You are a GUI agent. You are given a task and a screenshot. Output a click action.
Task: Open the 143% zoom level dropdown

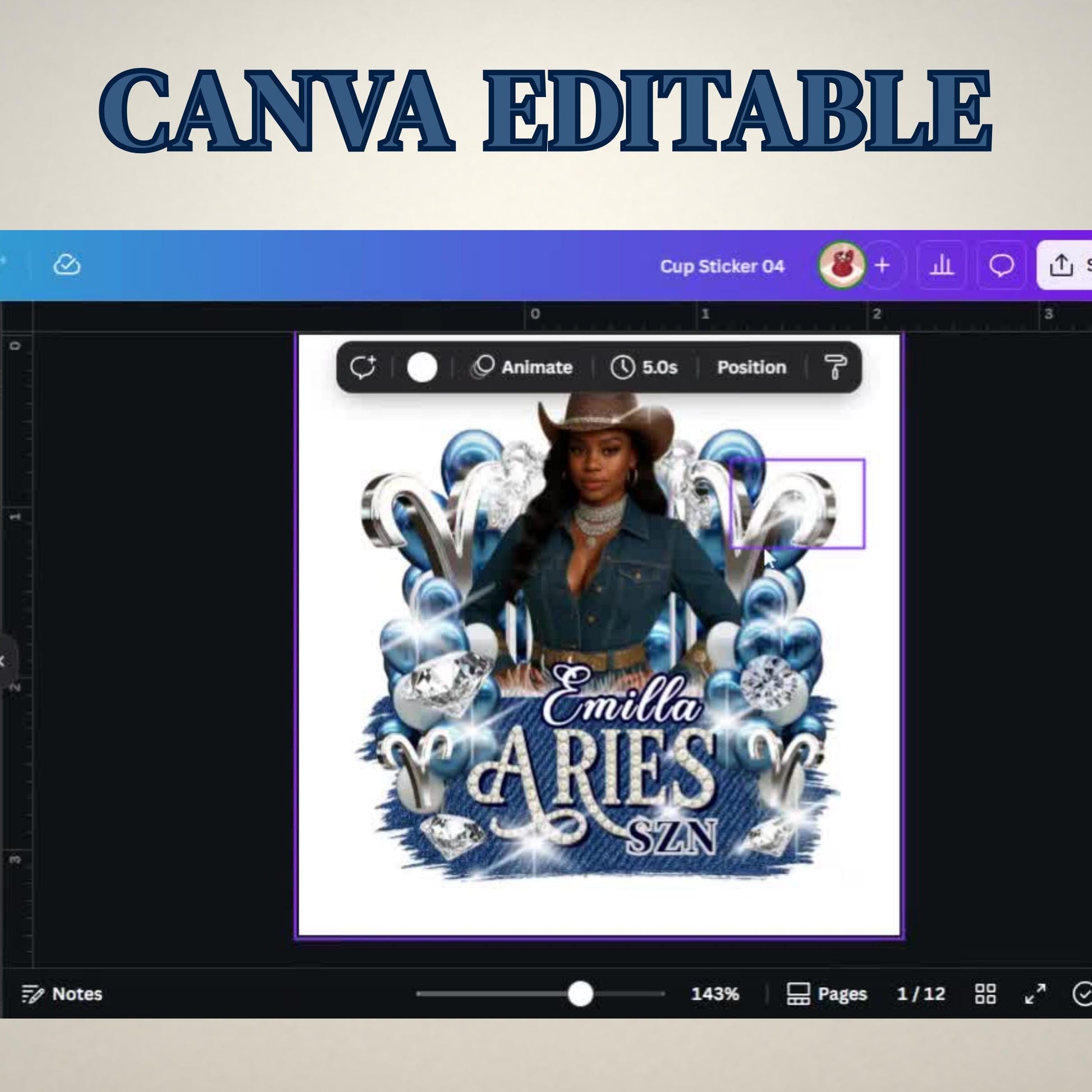(x=714, y=994)
